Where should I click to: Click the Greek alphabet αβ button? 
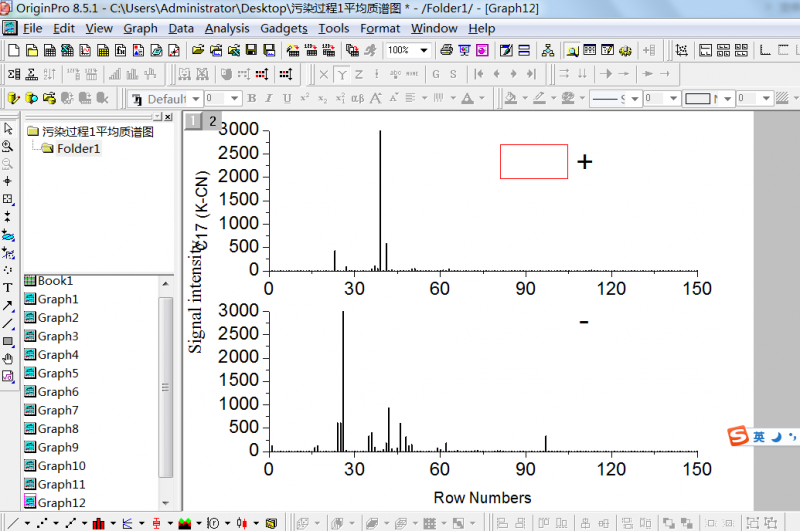click(358, 98)
